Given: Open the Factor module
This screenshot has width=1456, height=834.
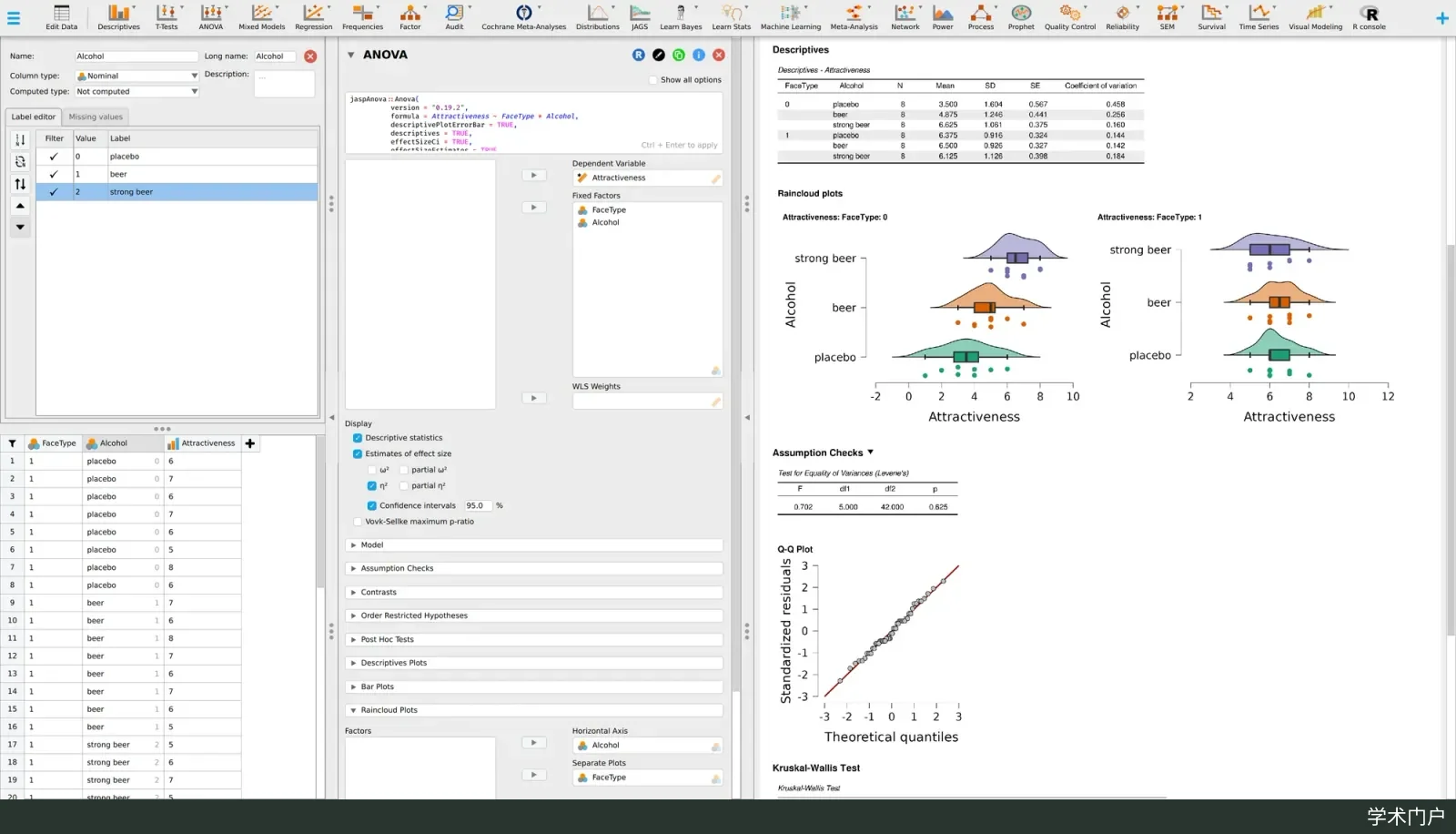Looking at the screenshot, I should [410, 16].
